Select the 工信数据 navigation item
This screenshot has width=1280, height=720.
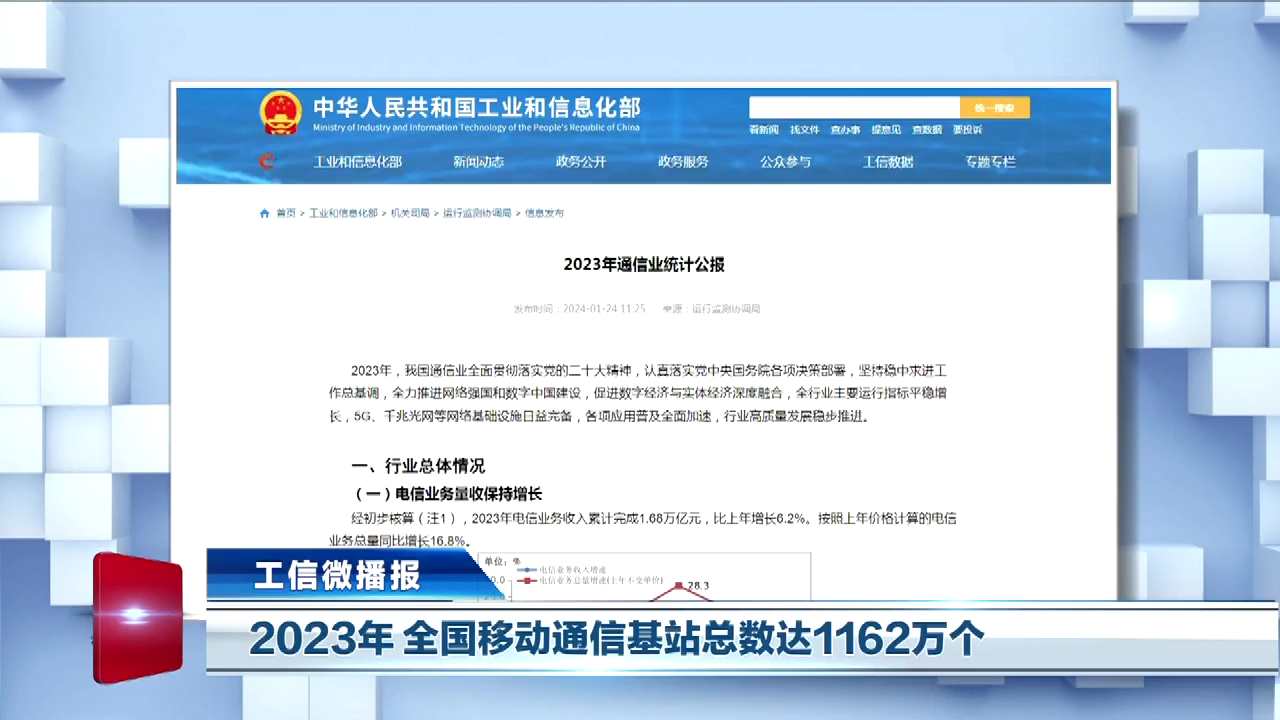click(x=888, y=162)
